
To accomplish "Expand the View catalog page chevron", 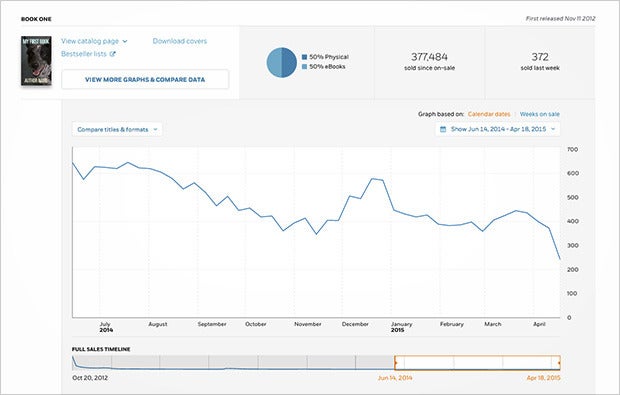I will [125, 42].
